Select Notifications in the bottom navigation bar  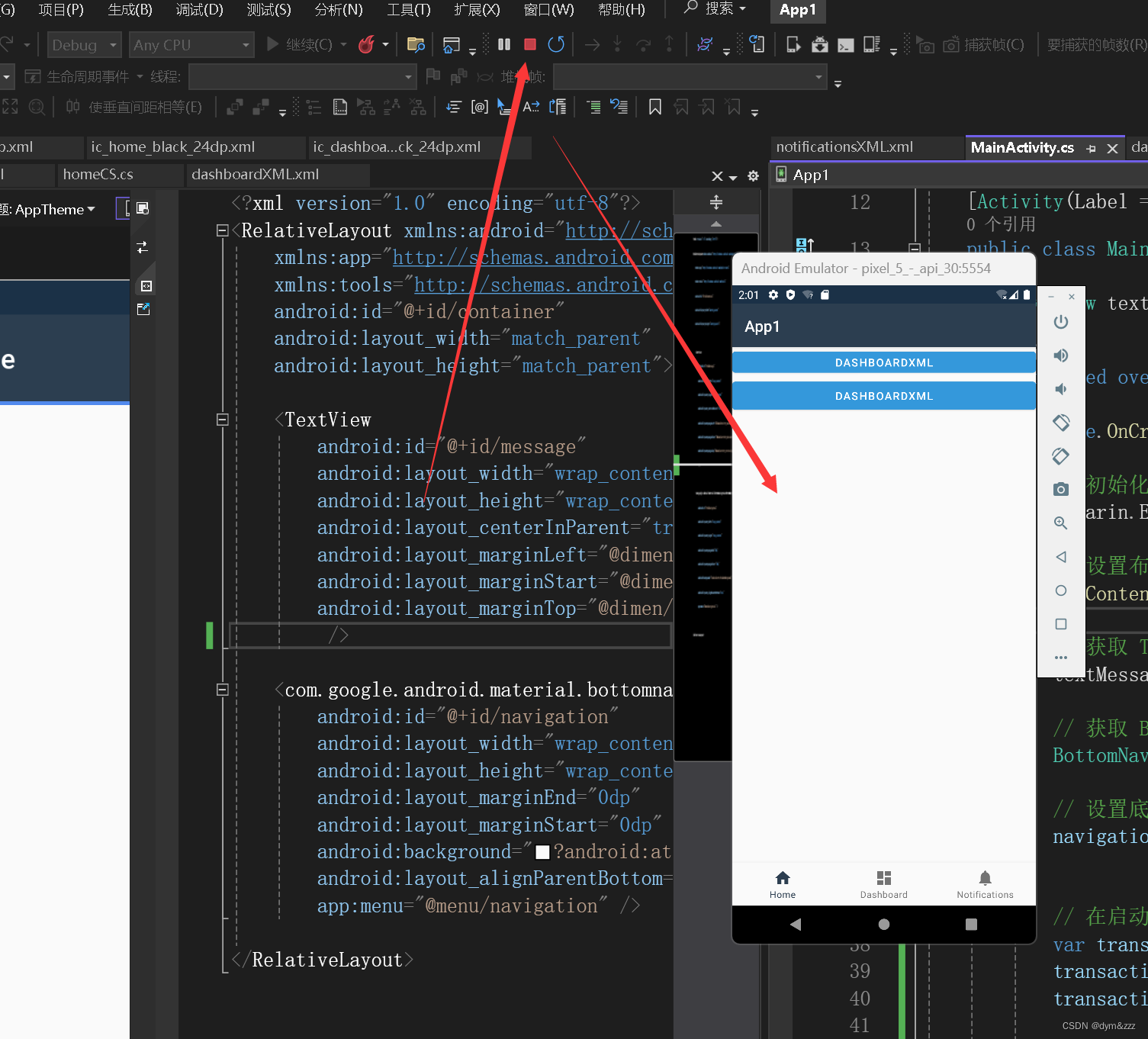[x=984, y=883]
